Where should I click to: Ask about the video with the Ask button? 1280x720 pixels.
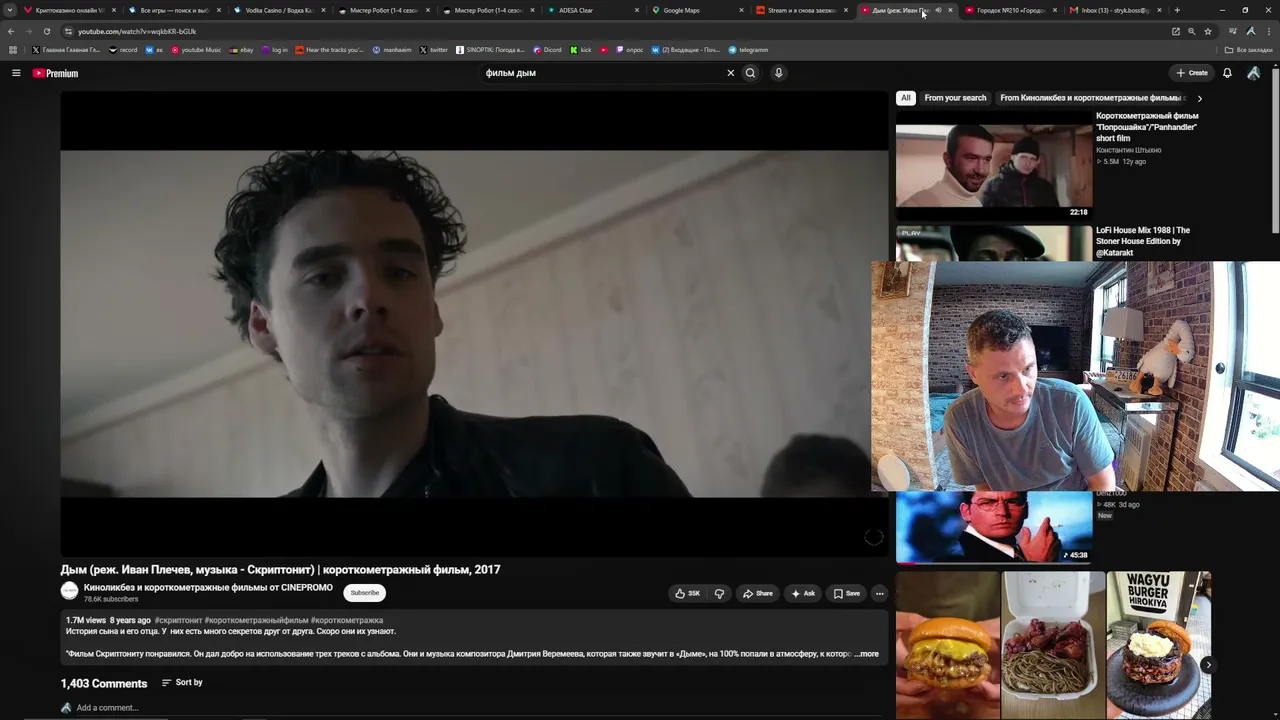tap(803, 593)
